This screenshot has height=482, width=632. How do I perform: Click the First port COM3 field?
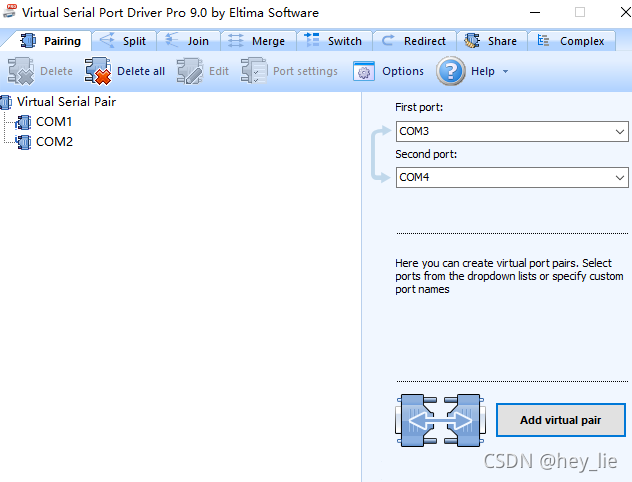[x=512, y=131]
